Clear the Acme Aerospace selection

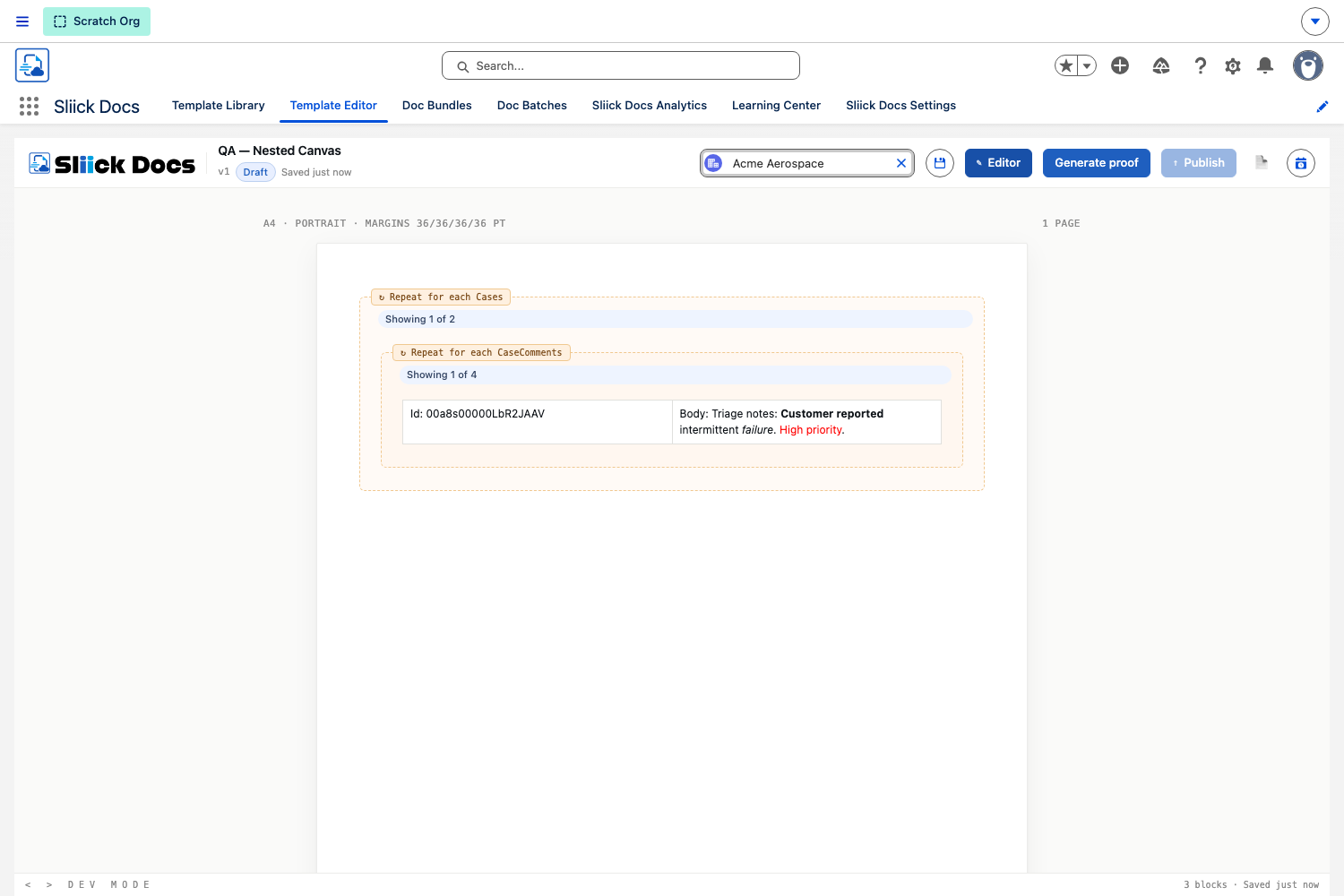(901, 163)
